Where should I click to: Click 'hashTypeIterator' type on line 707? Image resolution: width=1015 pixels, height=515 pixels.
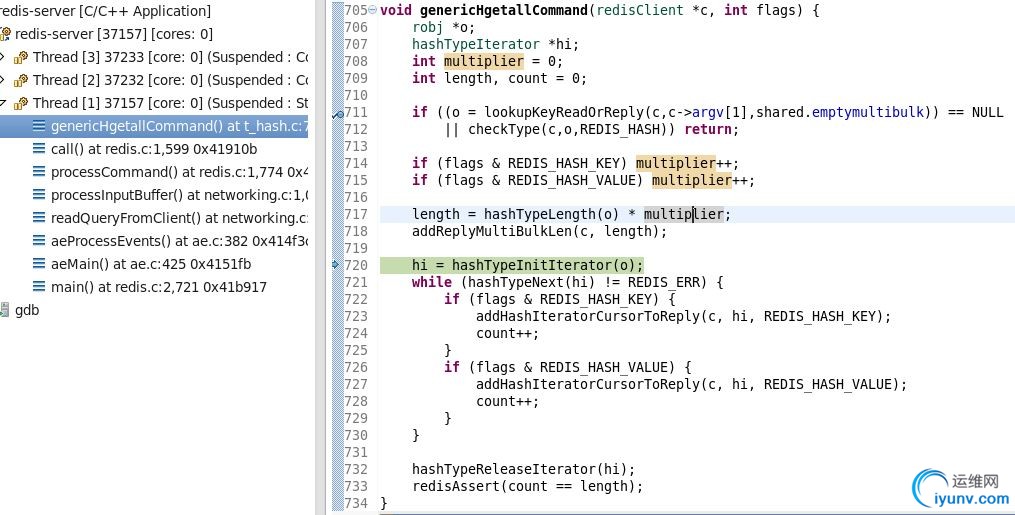[x=476, y=44]
